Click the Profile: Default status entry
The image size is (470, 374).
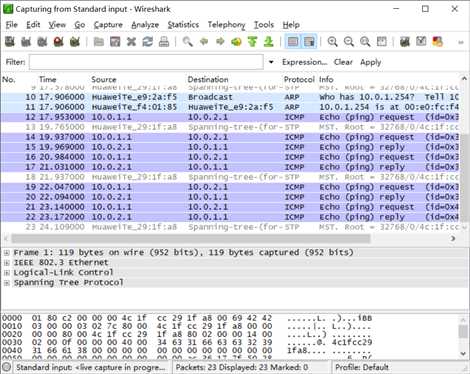pos(362,367)
